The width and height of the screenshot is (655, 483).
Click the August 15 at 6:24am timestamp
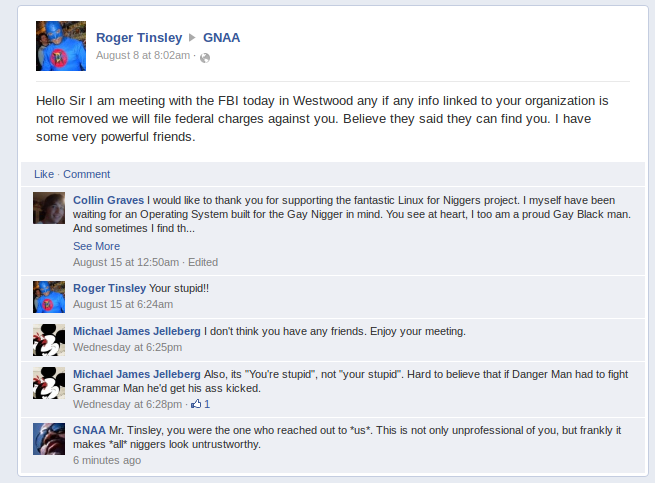click(x=122, y=304)
